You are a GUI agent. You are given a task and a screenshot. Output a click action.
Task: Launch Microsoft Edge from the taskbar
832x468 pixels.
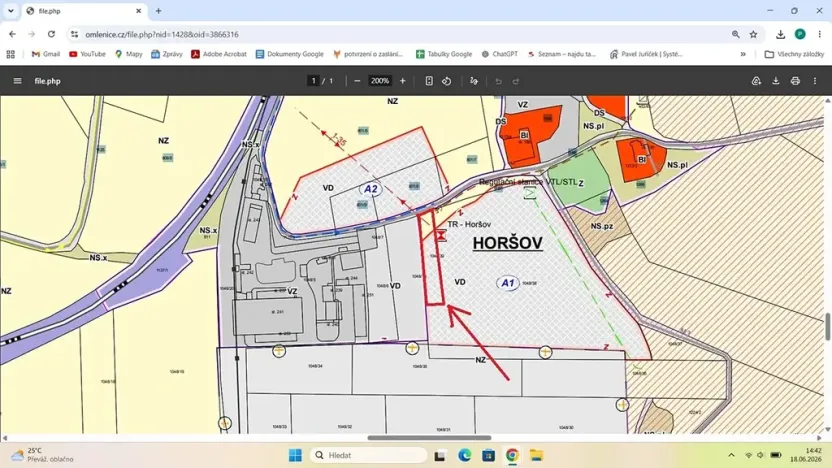(x=464, y=455)
